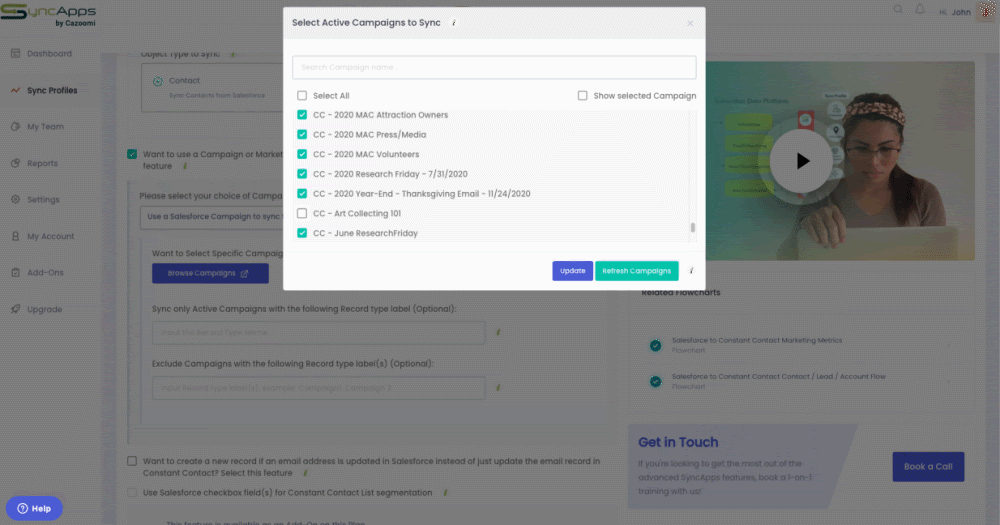Viewport: 1000px width, 525px height.
Task: Play the tutorial video
Action: click(801, 161)
